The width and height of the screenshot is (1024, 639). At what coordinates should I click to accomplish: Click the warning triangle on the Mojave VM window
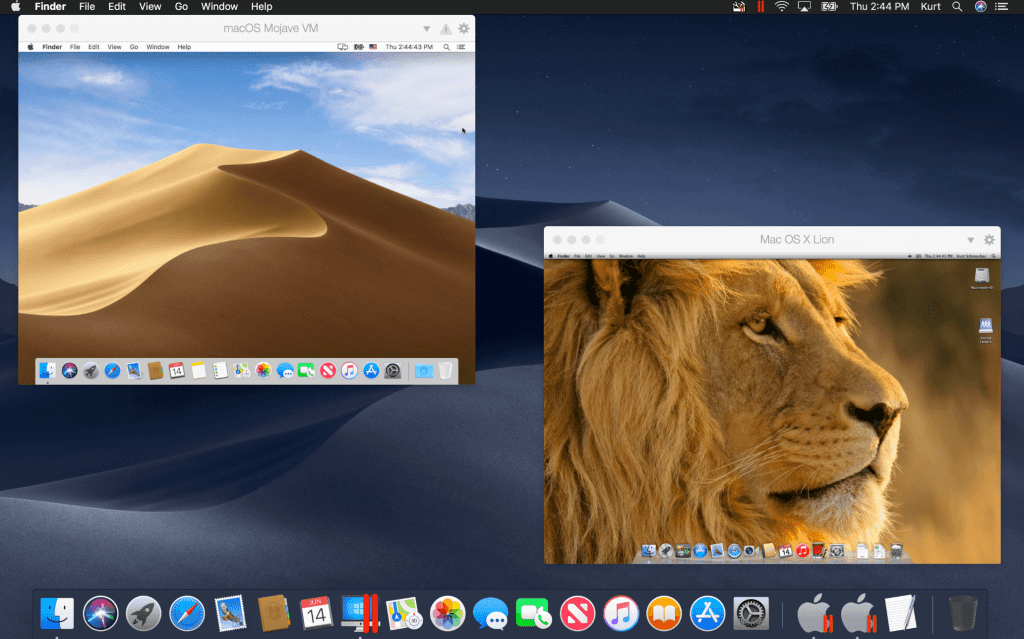[445, 28]
